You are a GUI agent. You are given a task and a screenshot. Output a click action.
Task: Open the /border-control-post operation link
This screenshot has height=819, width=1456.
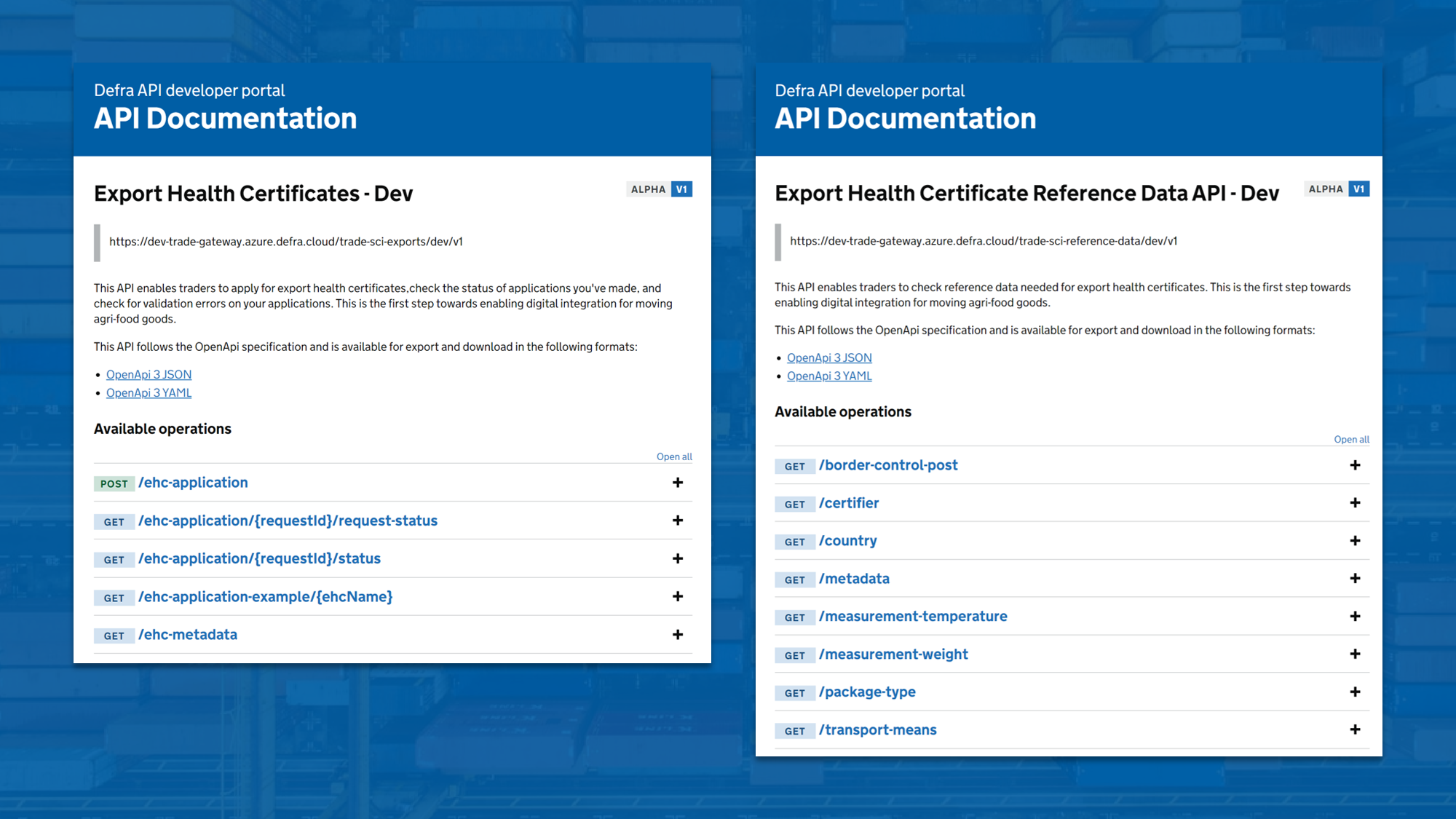[x=888, y=465]
